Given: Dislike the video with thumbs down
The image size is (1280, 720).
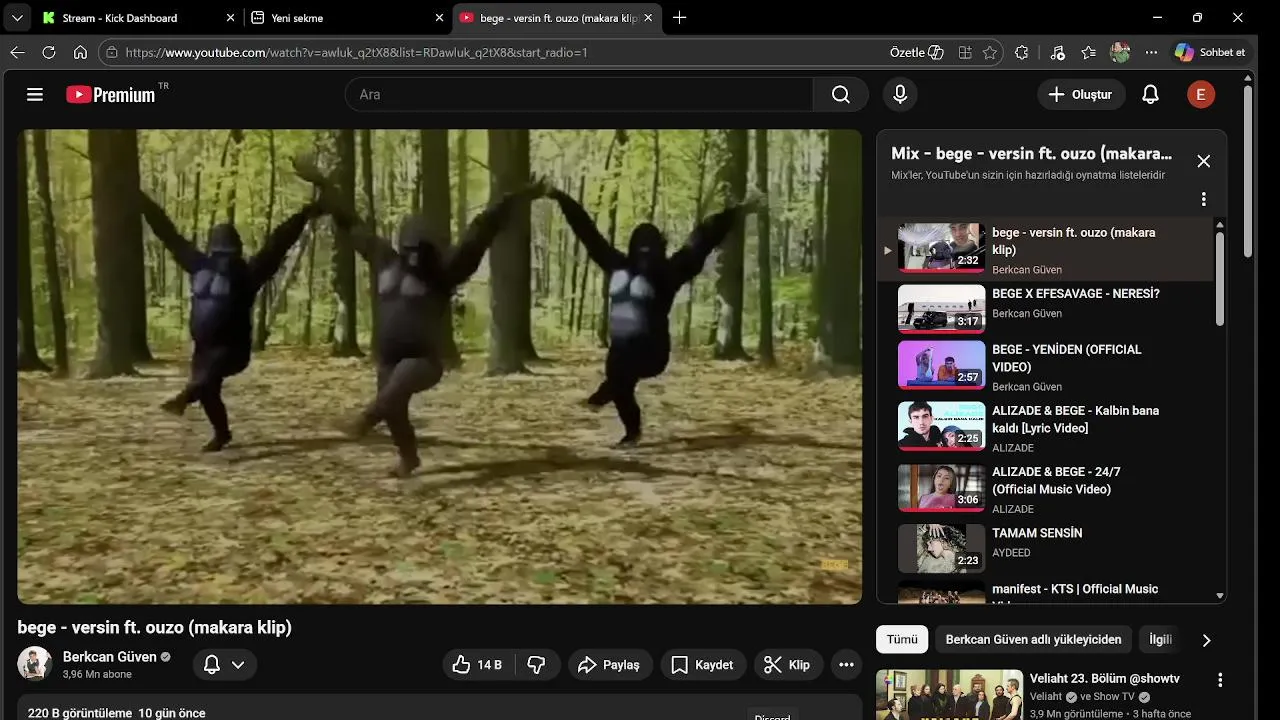Looking at the screenshot, I should coord(537,665).
